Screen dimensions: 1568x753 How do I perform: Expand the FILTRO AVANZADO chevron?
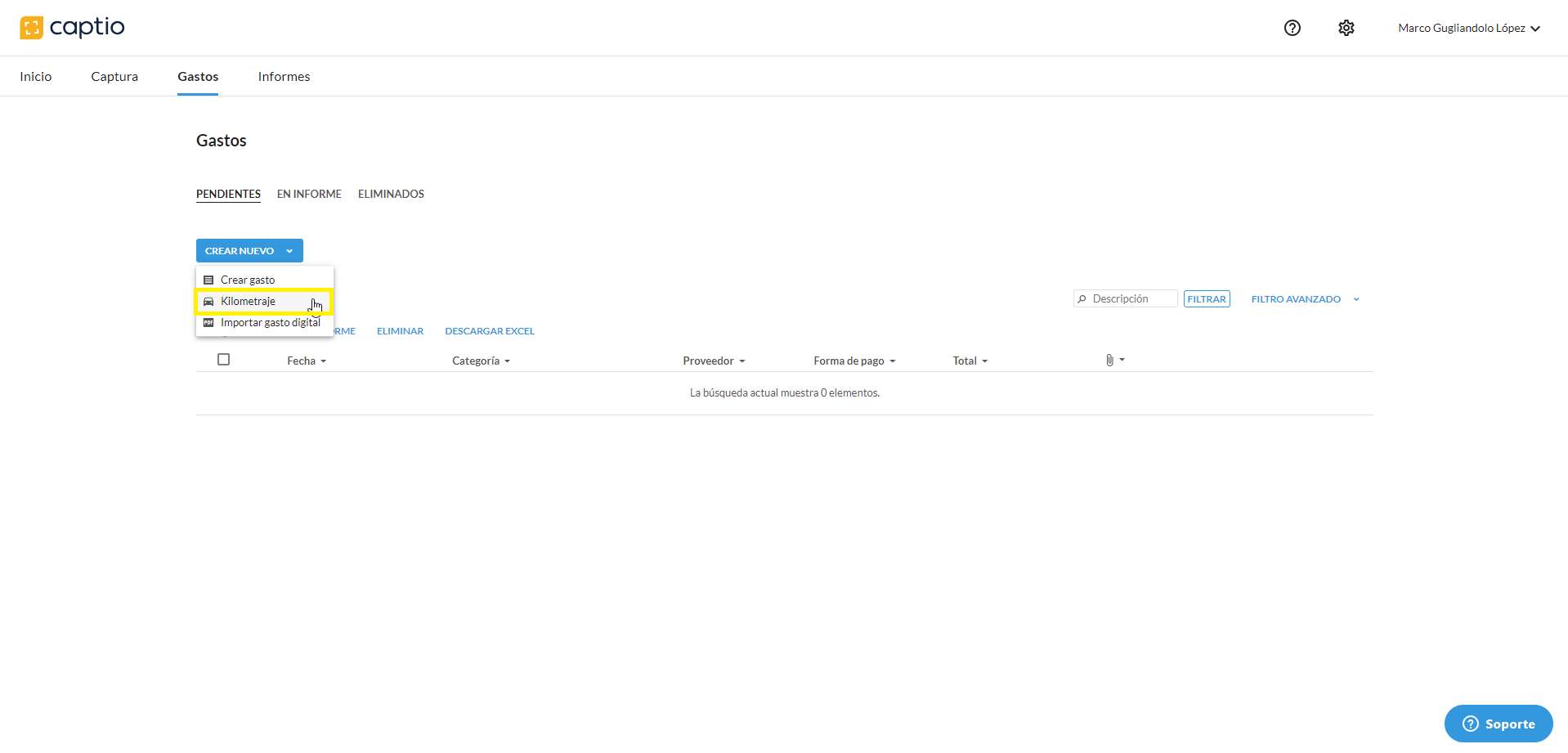click(x=1356, y=299)
